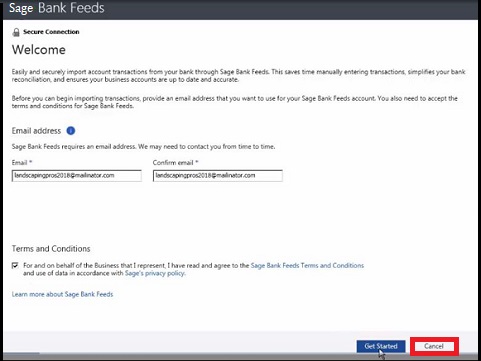
Task: Click the paragraph starting 'Easily and securely import'
Action: point(239,76)
